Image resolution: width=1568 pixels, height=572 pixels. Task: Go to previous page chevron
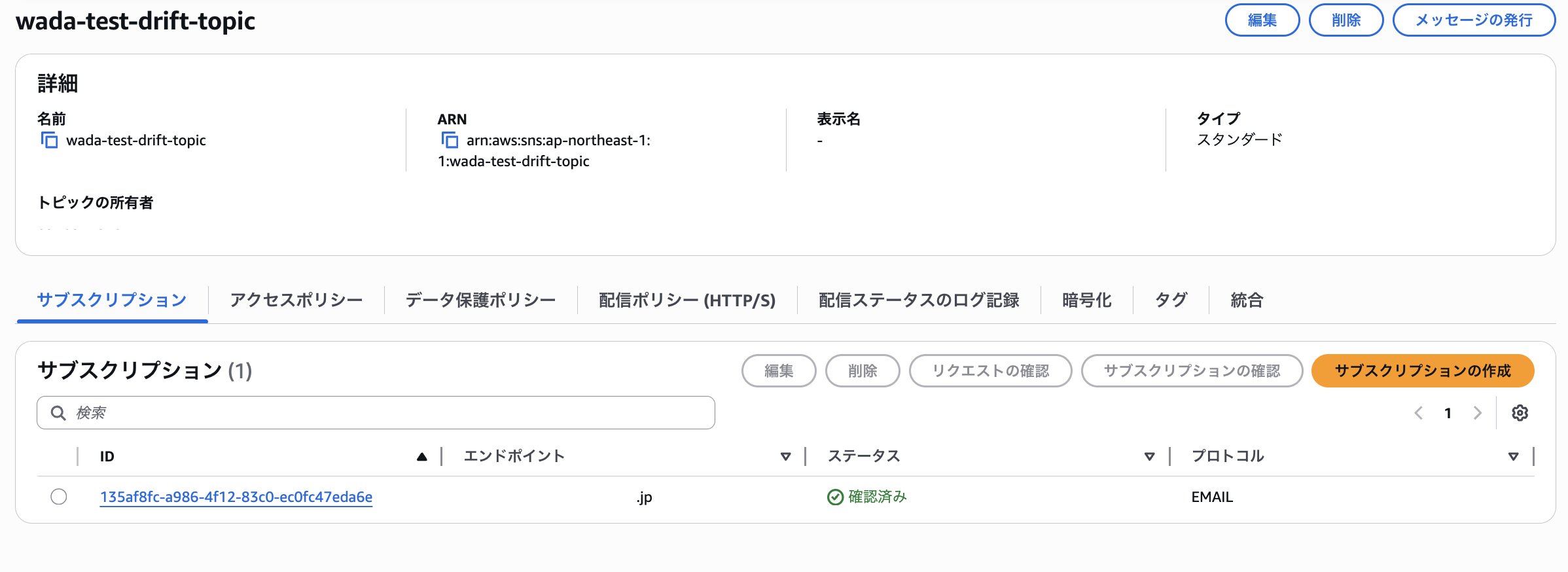1419,413
